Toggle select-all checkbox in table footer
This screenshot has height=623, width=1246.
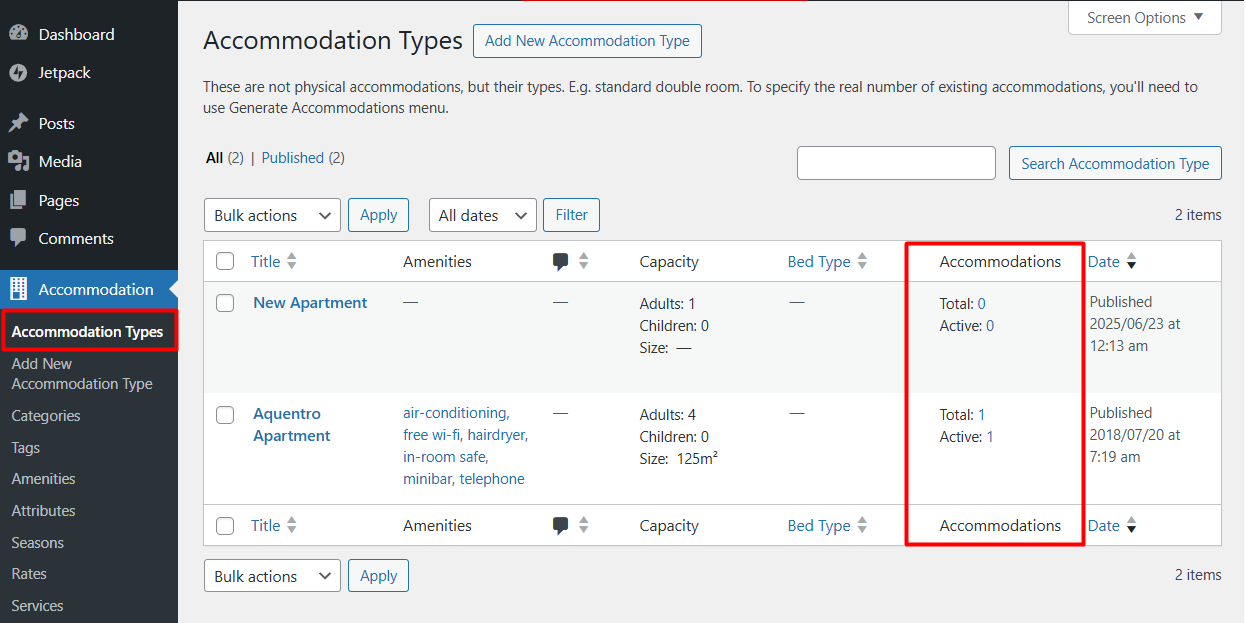(x=225, y=525)
